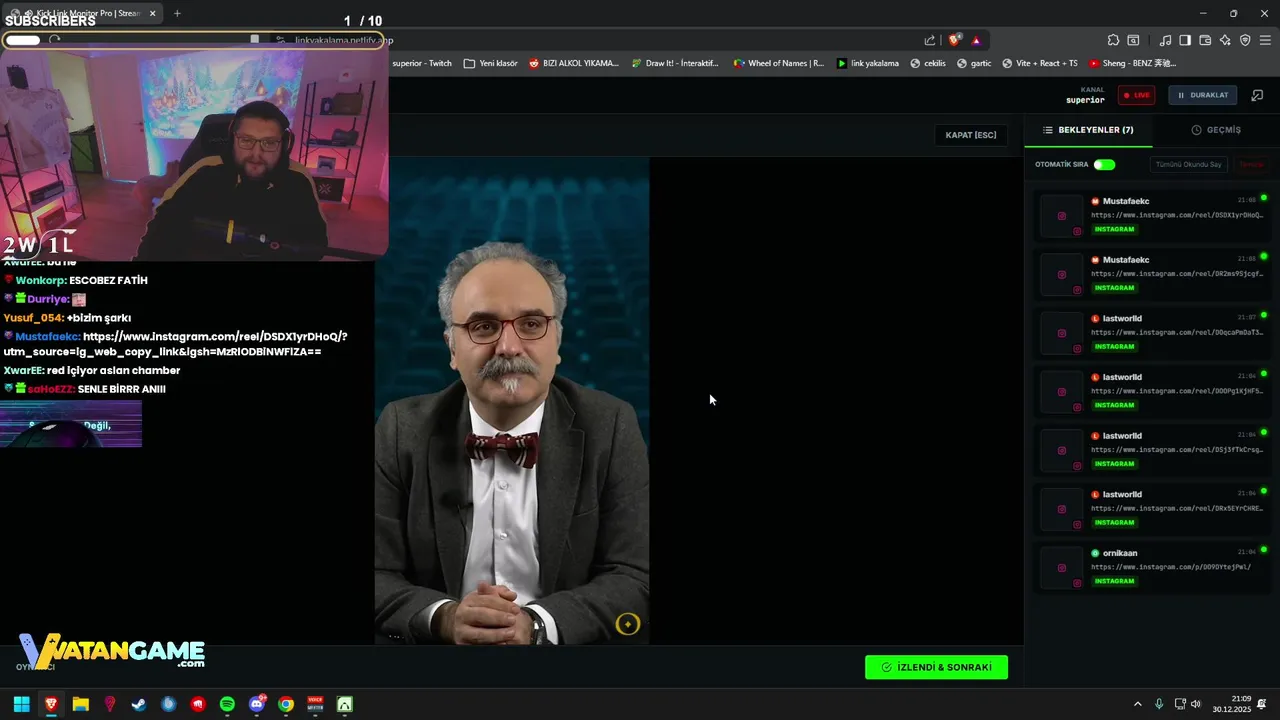
Task: Click the Brave Shields lion icon
Action: click(x=955, y=40)
